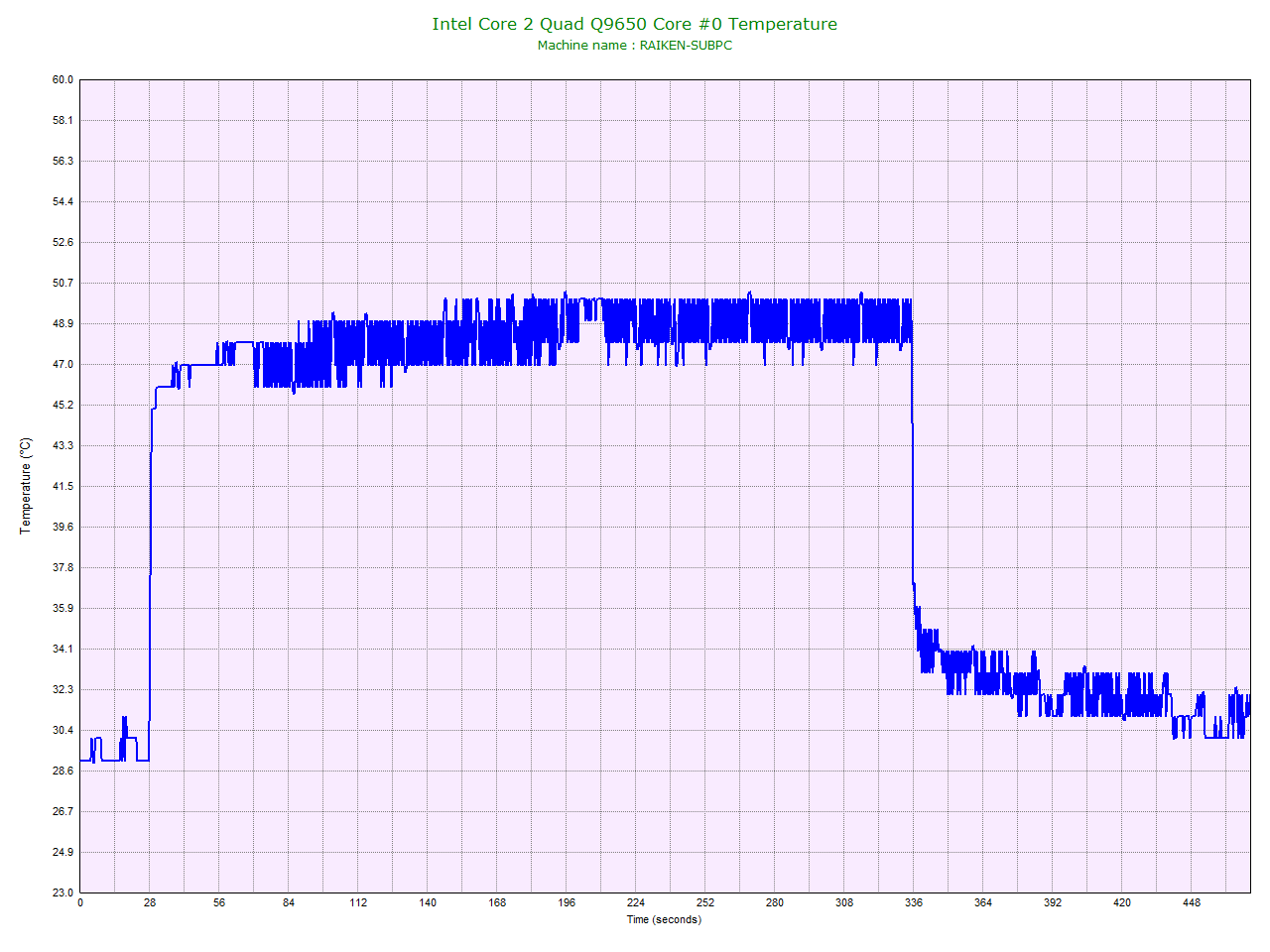Click the 56.3 y-axis value

(x=63, y=161)
